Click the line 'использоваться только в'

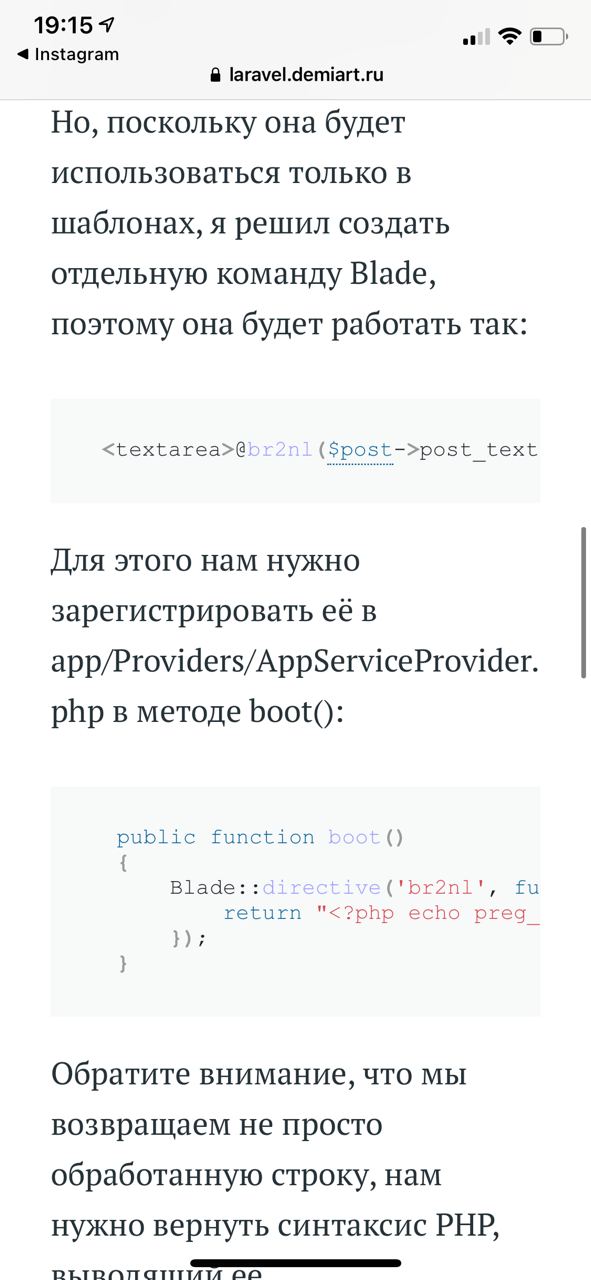coord(231,174)
